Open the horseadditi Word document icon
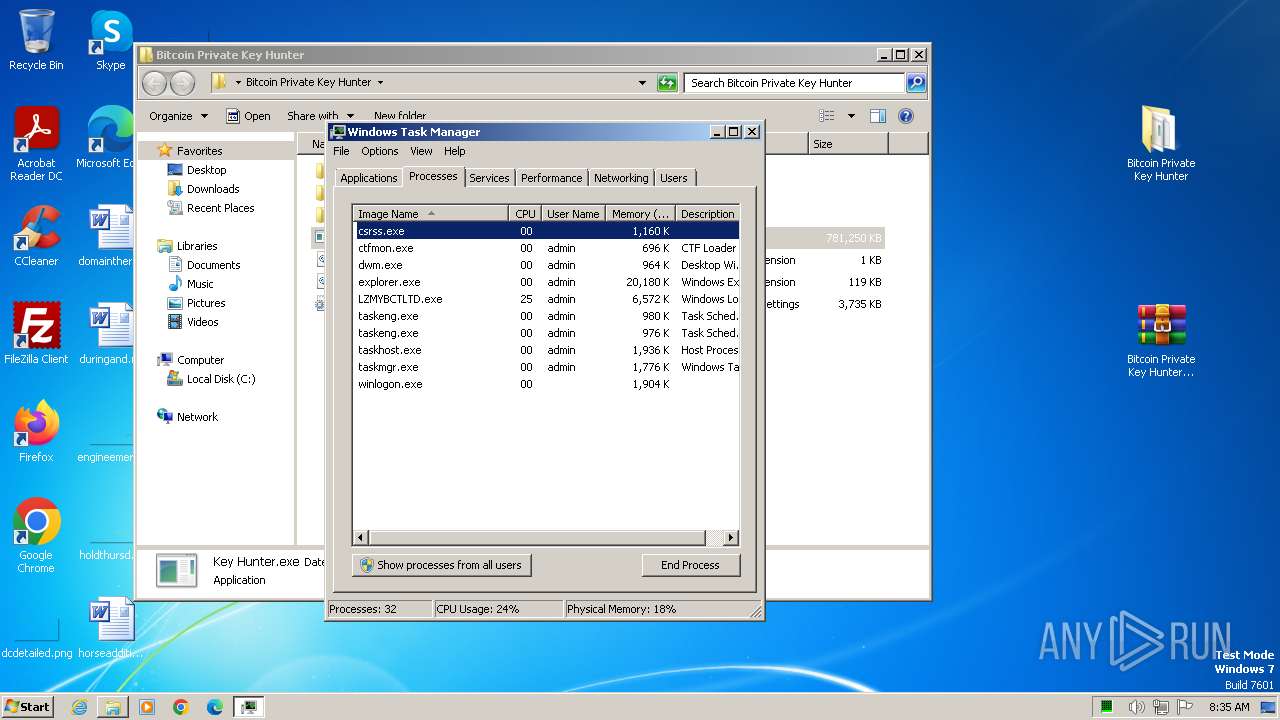This screenshot has width=1280, height=720. 110,627
